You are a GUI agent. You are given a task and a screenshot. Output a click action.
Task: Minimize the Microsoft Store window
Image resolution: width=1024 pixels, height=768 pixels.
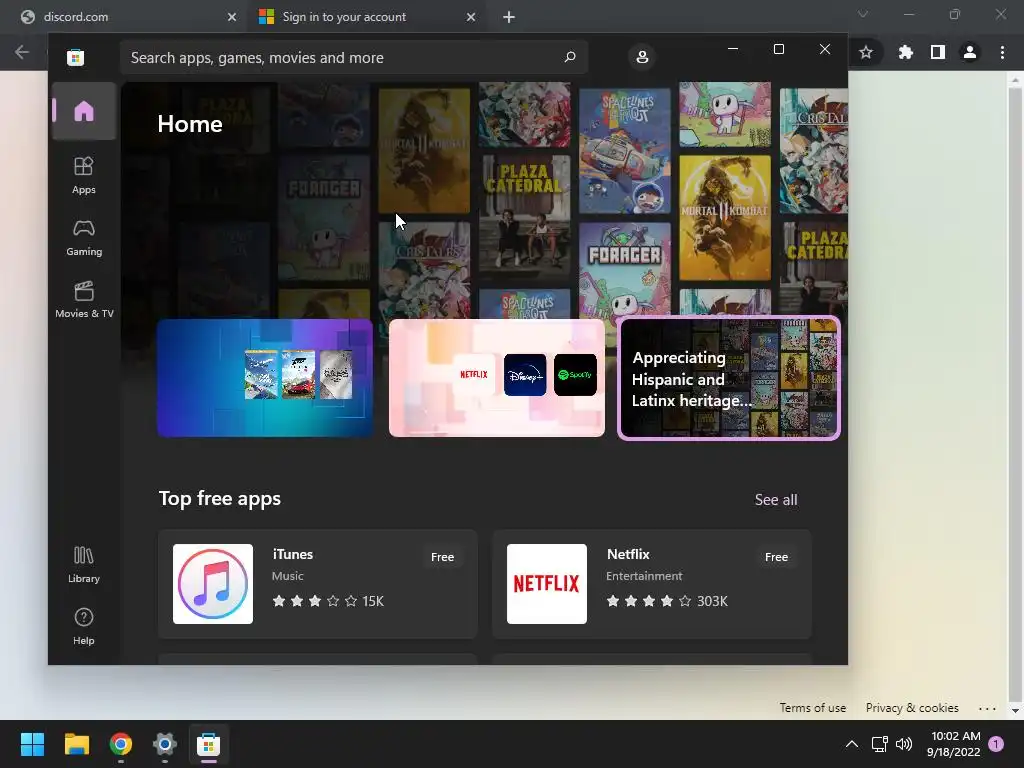pyautogui.click(x=733, y=49)
